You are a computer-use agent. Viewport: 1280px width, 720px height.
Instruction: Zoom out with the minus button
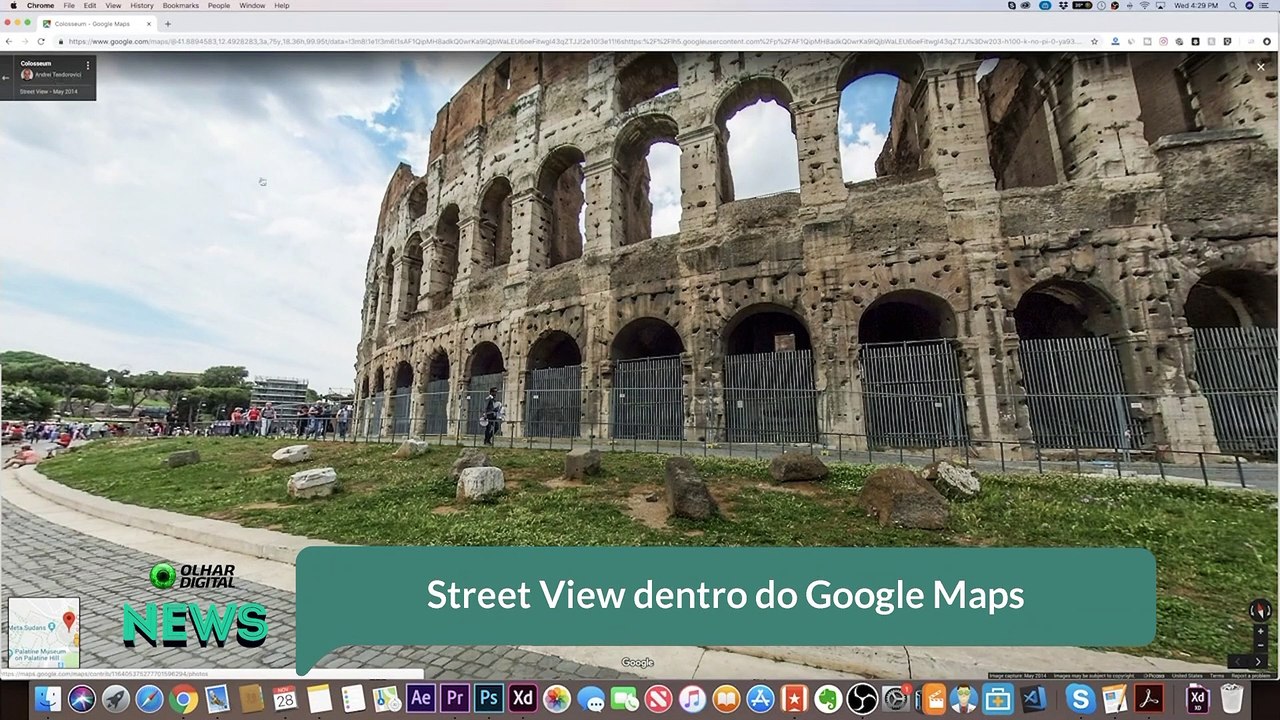1260,645
